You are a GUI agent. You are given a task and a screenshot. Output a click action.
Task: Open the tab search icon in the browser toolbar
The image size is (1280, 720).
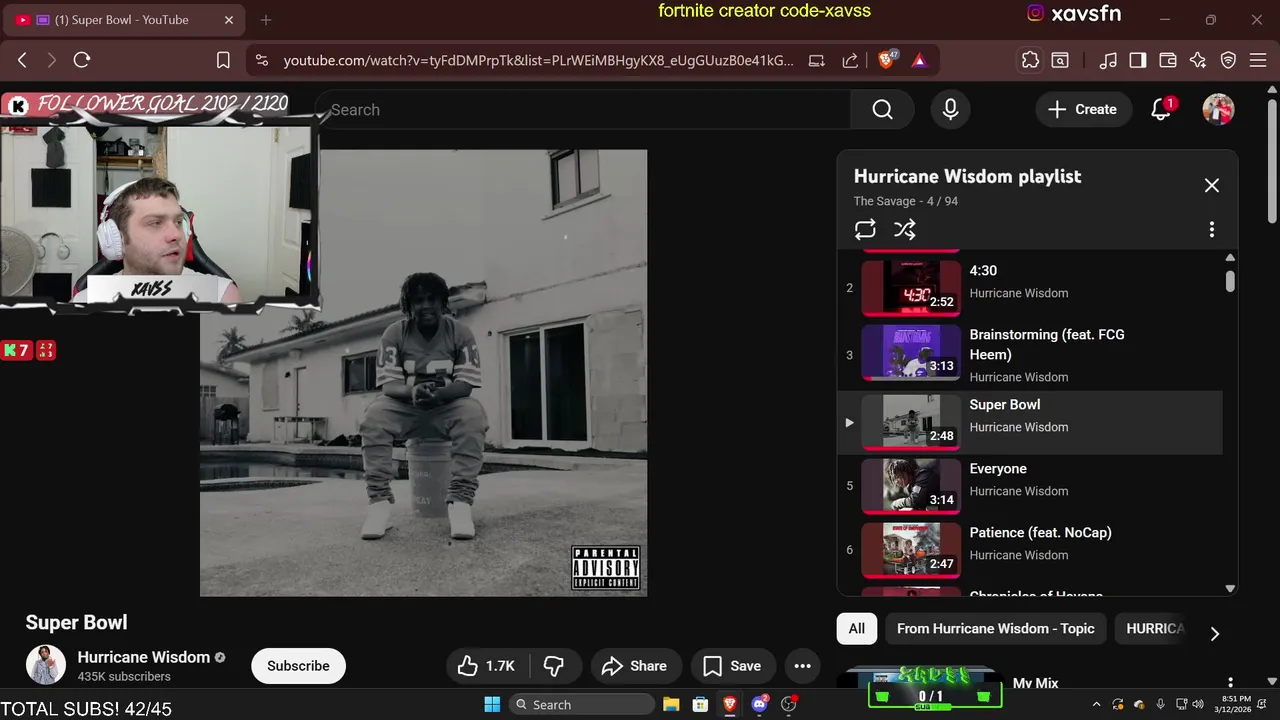pos(1060,60)
